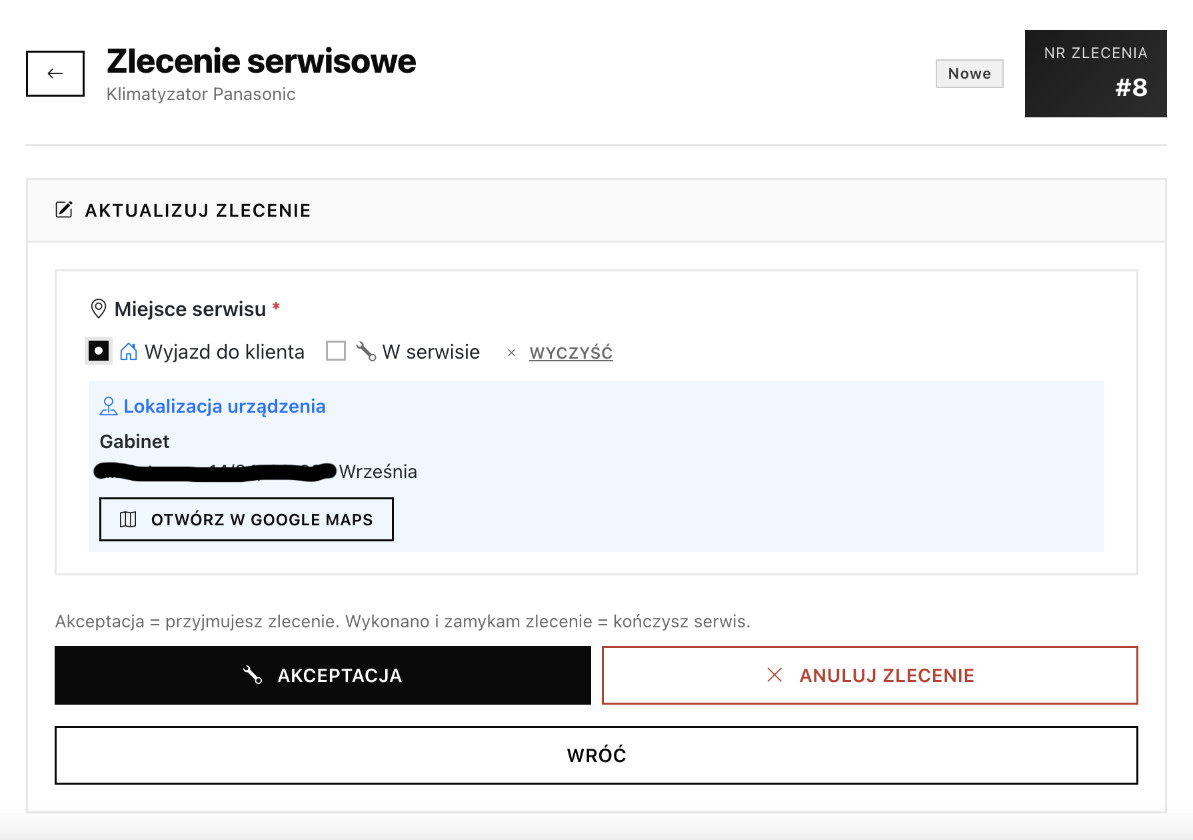Screen dimensions: 1193x840
Task: Click the Września address text
Action: pyautogui.click(x=377, y=472)
